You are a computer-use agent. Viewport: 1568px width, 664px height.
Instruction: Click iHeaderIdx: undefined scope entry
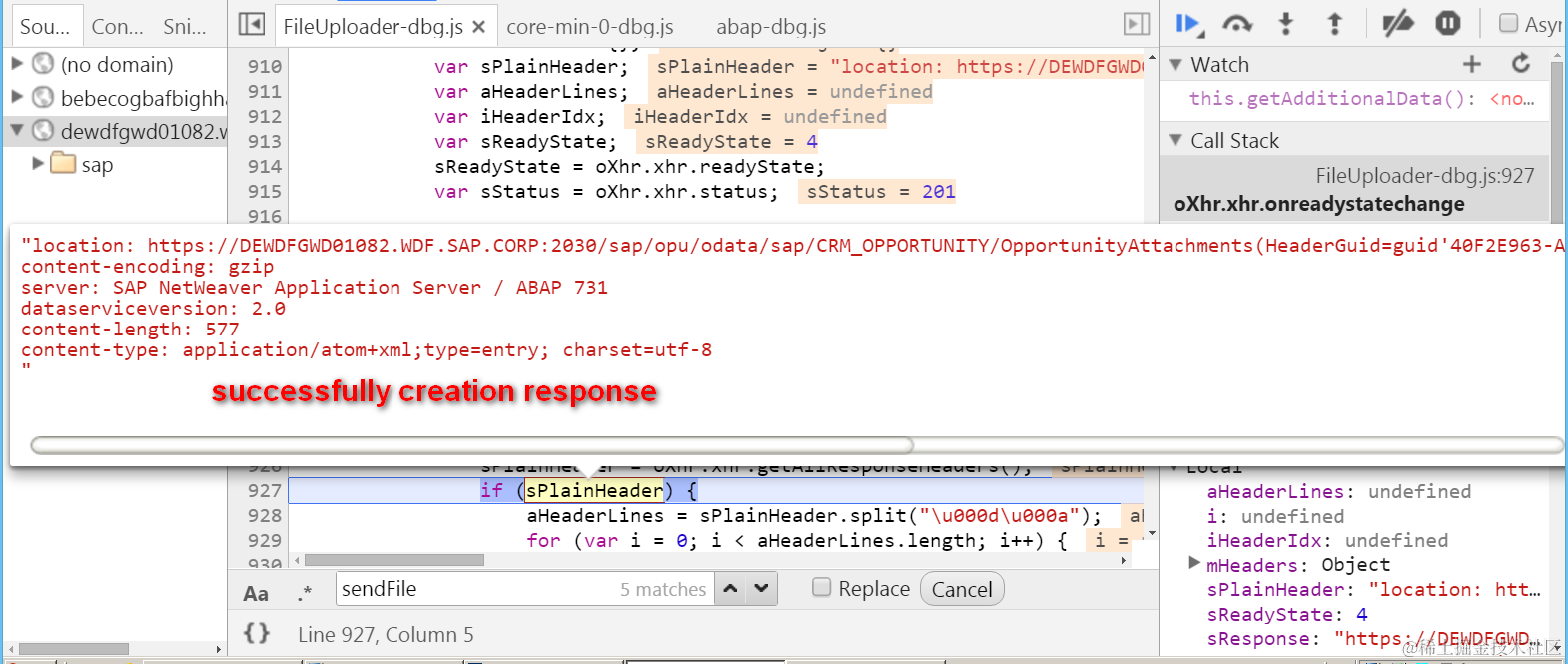click(1327, 540)
